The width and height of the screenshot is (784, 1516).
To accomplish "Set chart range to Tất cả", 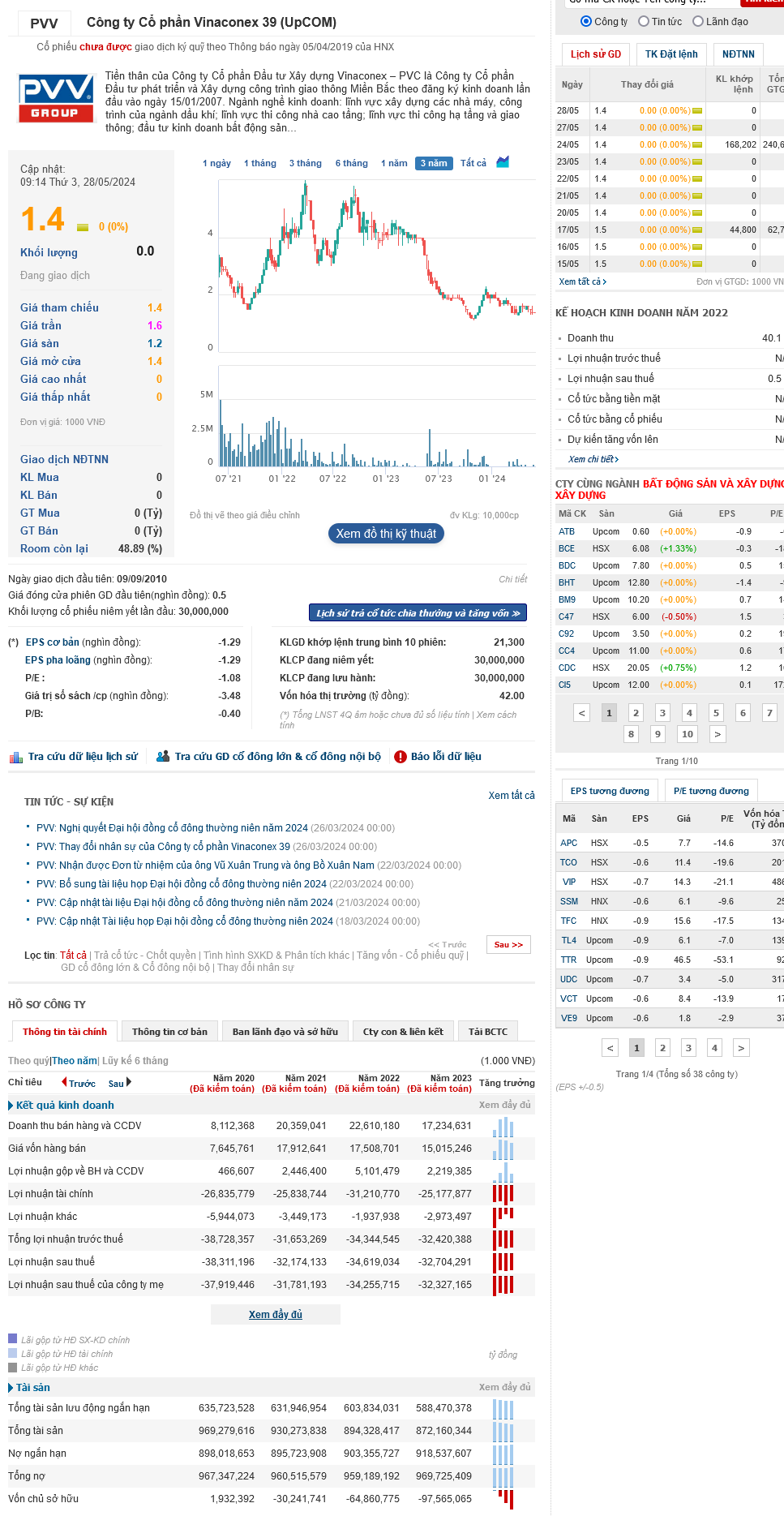I will pos(473,163).
